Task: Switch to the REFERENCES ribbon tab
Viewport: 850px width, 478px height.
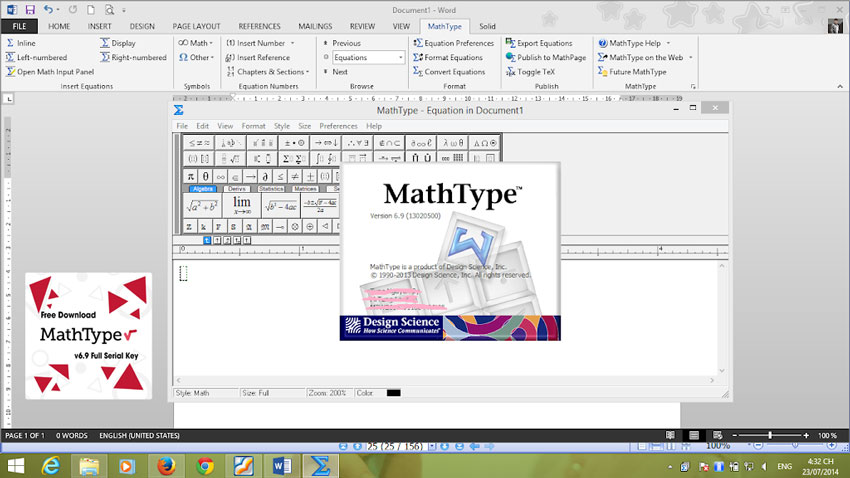Action: coord(259,26)
